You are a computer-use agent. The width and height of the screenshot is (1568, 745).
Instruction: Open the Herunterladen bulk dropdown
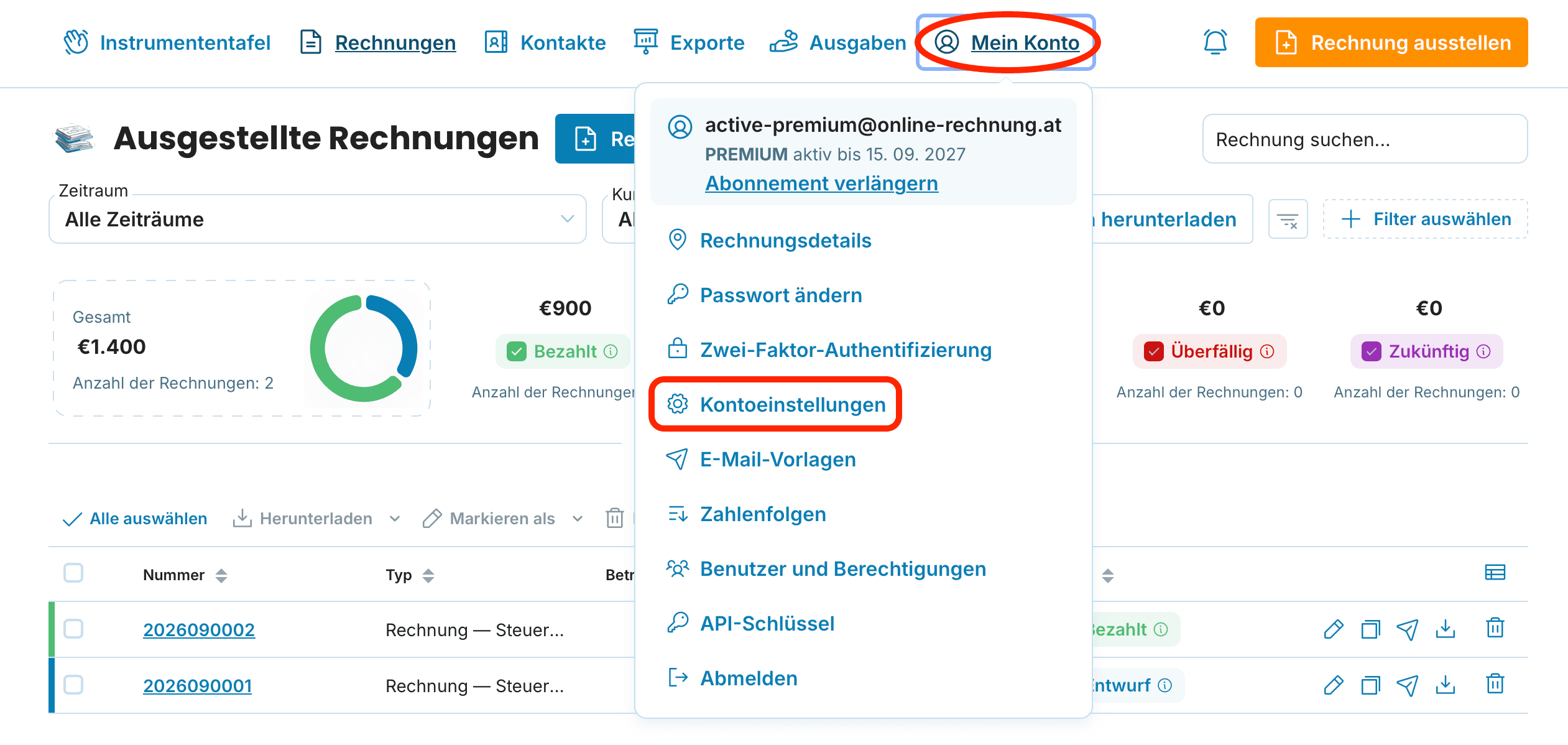click(316, 519)
